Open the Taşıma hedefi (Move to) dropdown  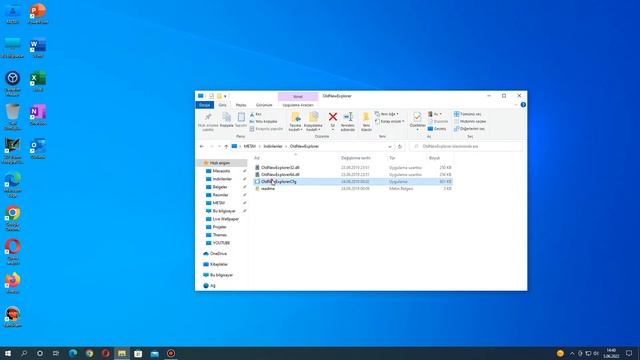tap(296, 122)
